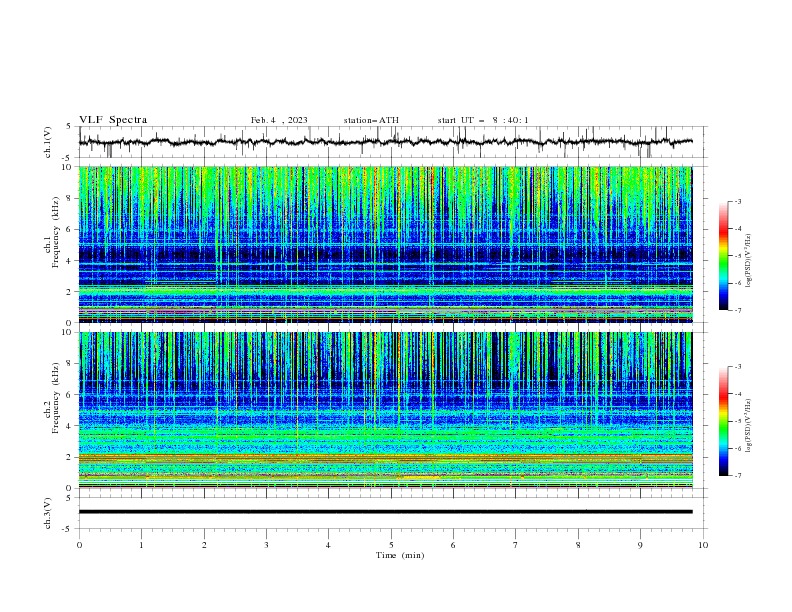The image size is (792, 612).
Task: Click the ch.1 color bar "log(PSD)(V²/Hz)" label
Action: point(749,261)
